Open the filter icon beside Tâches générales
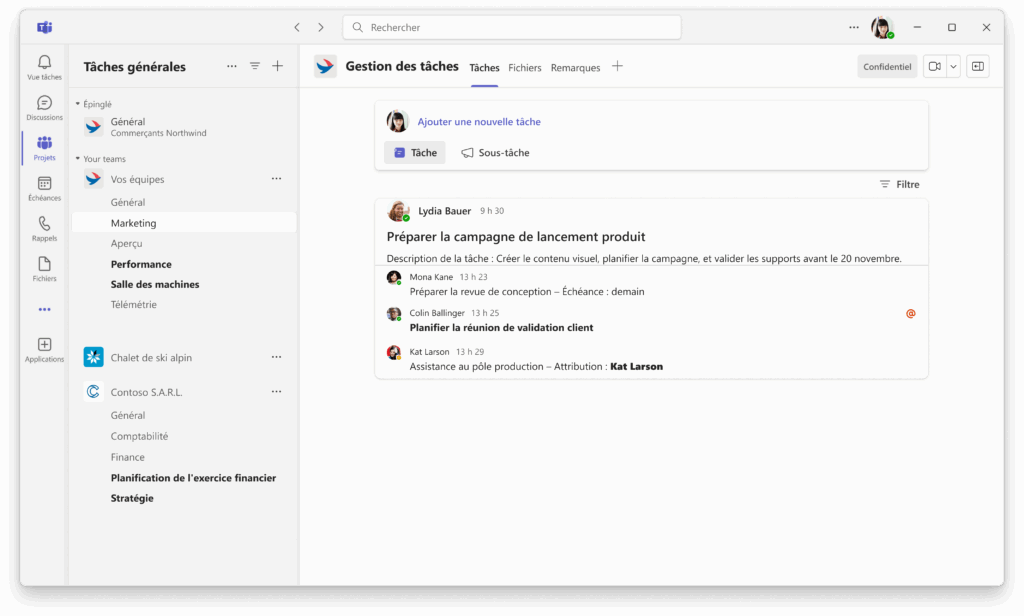Image resolution: width=1024 pixels, height=616 pixels. point(255,66)
